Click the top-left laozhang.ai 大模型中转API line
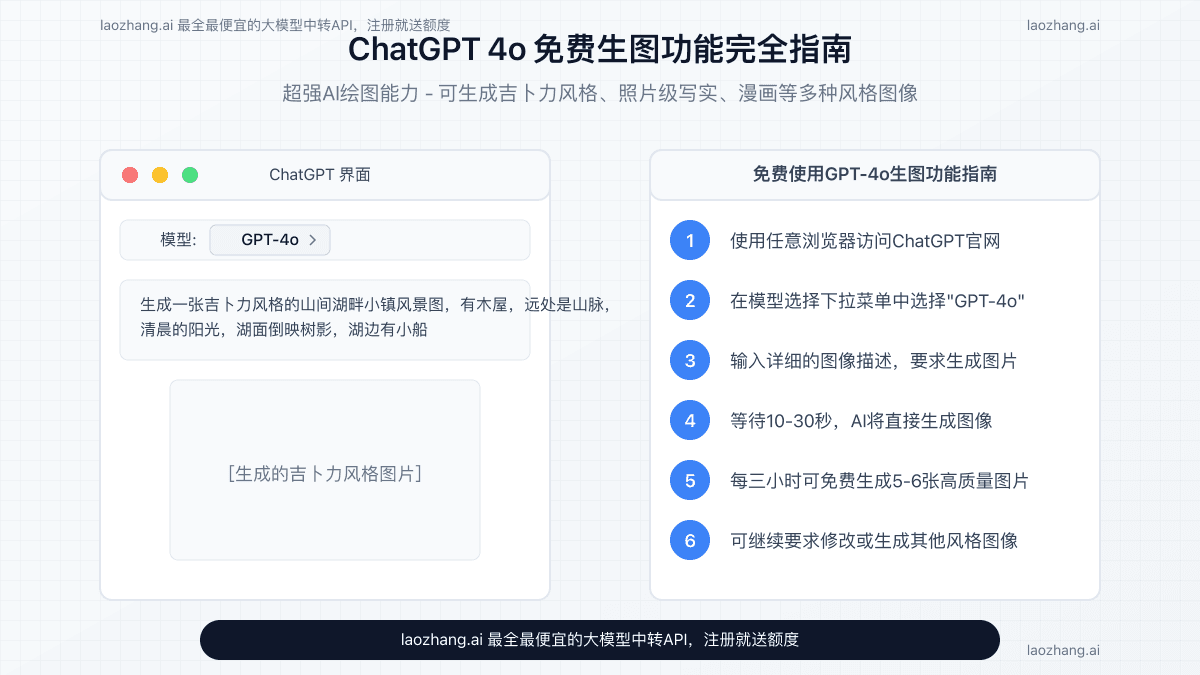Screen dimensions: 1200x675 pyautogui.click(x=275, y=25)
